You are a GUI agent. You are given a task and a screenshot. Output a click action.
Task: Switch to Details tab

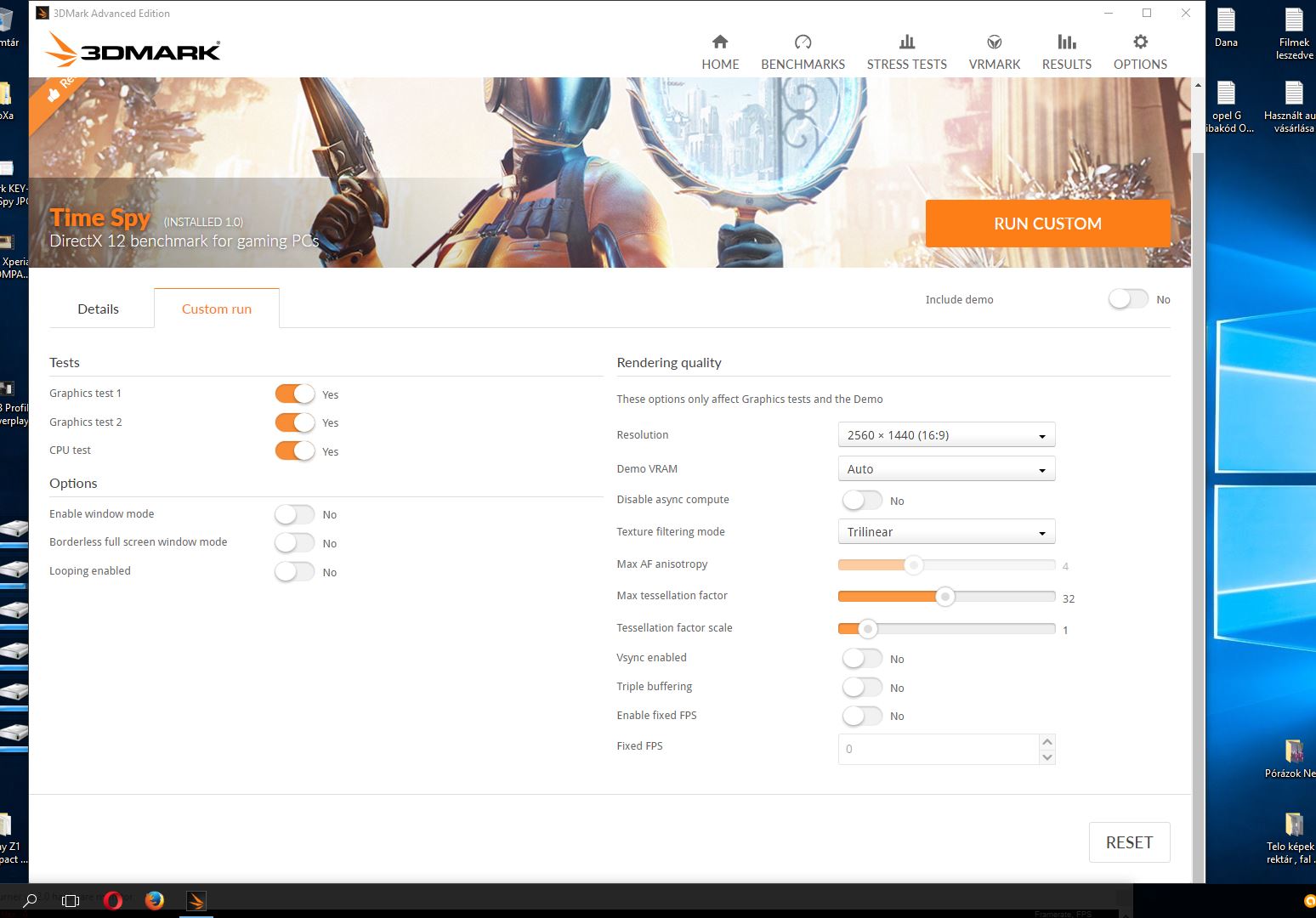[x=99, y=309]
